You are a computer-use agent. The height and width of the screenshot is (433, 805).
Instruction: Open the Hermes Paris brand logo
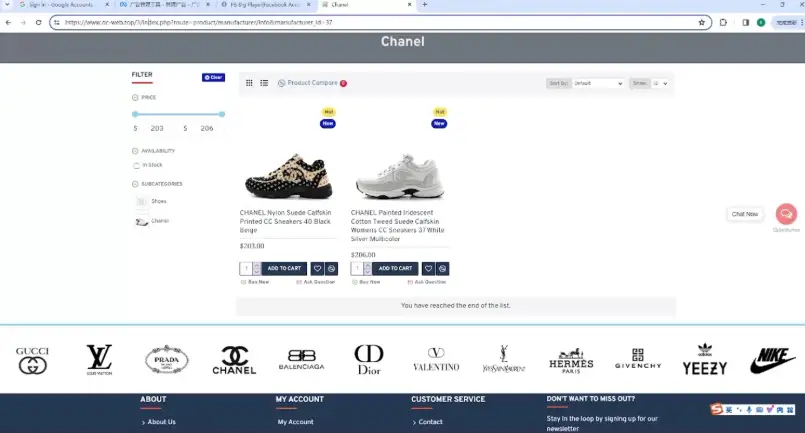(571, 360)
